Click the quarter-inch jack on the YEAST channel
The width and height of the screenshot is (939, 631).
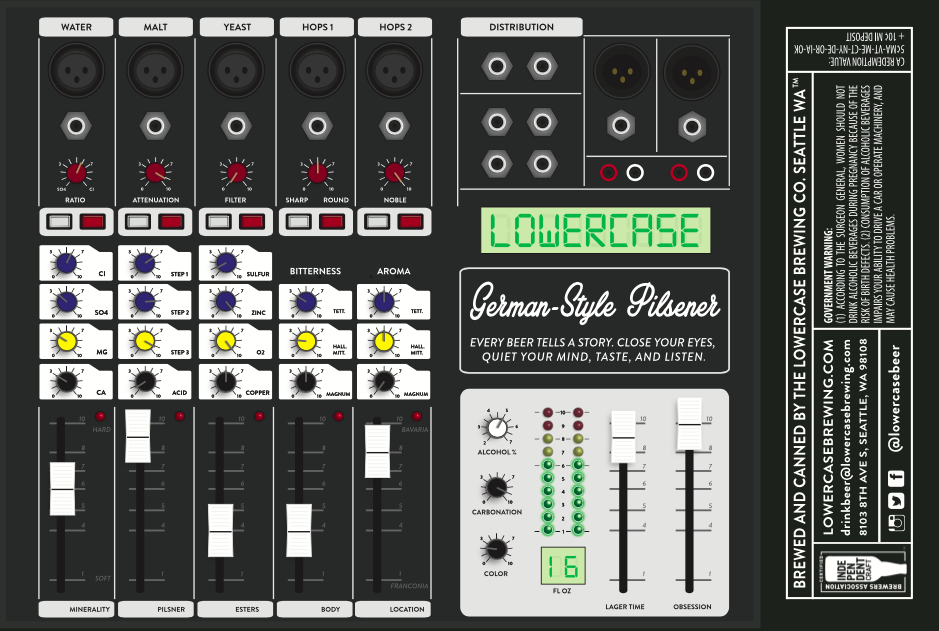pyautogui.click(x=236, y=126)
